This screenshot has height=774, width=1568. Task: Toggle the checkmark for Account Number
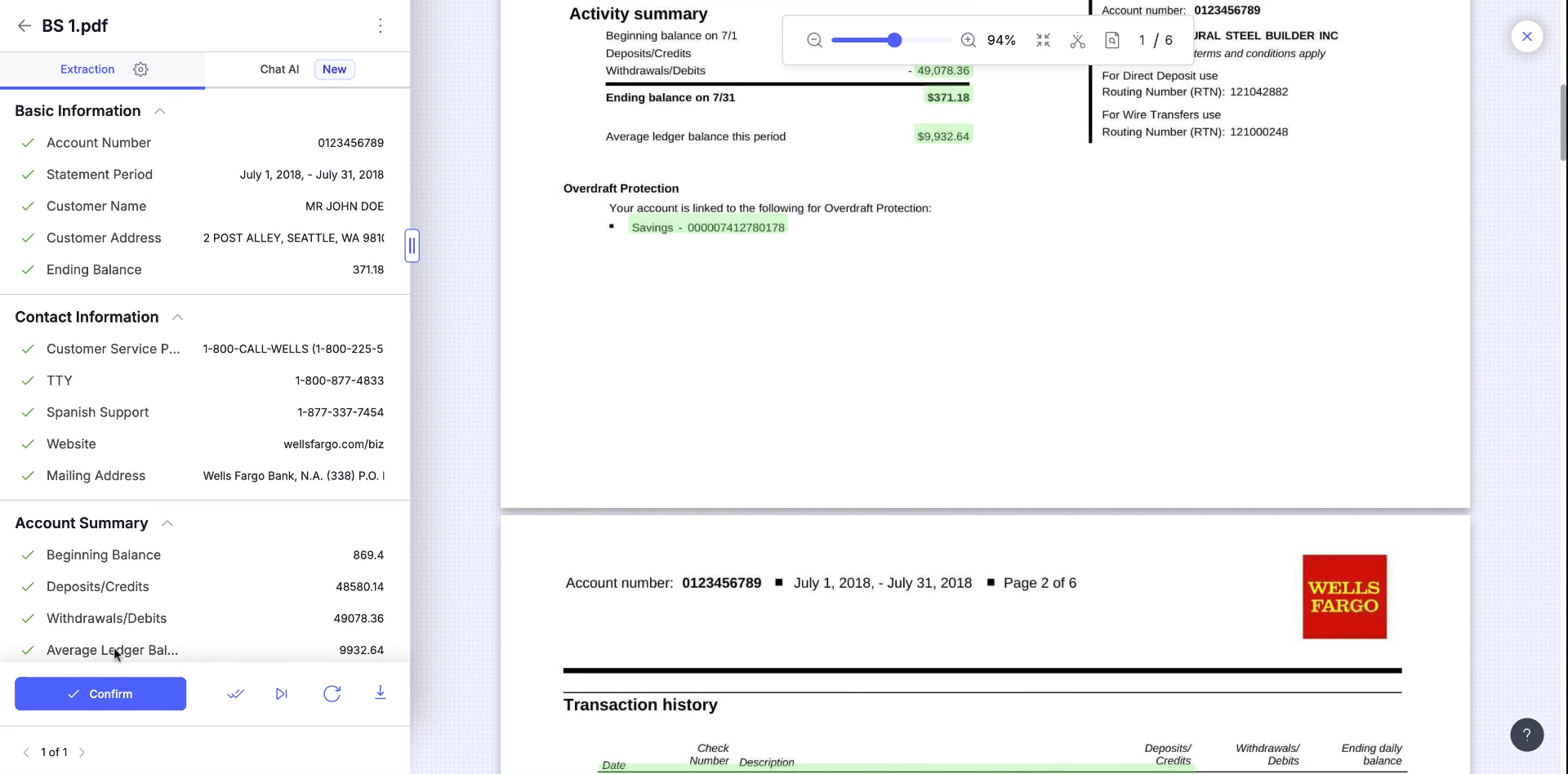28,143
